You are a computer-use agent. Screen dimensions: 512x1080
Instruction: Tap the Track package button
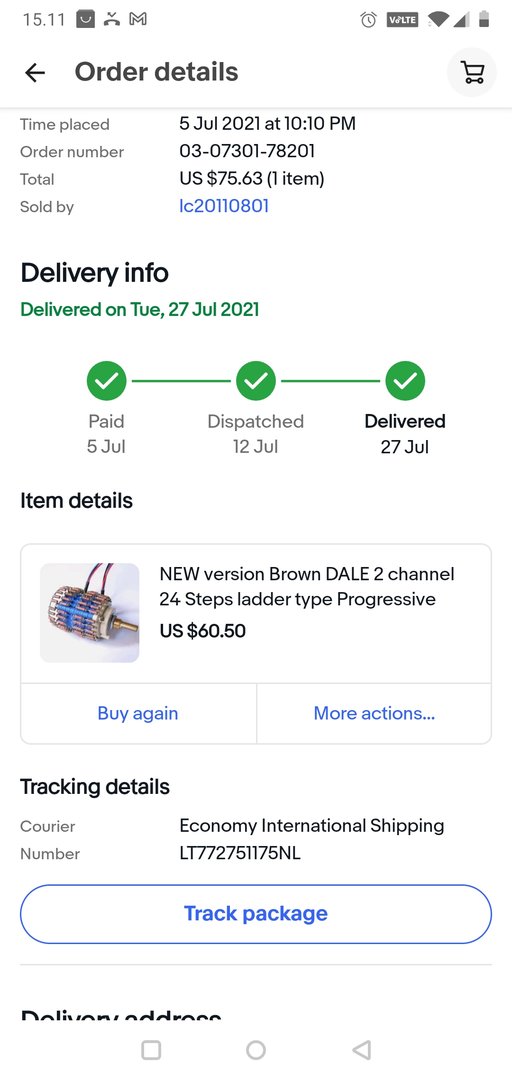[256, 914]
